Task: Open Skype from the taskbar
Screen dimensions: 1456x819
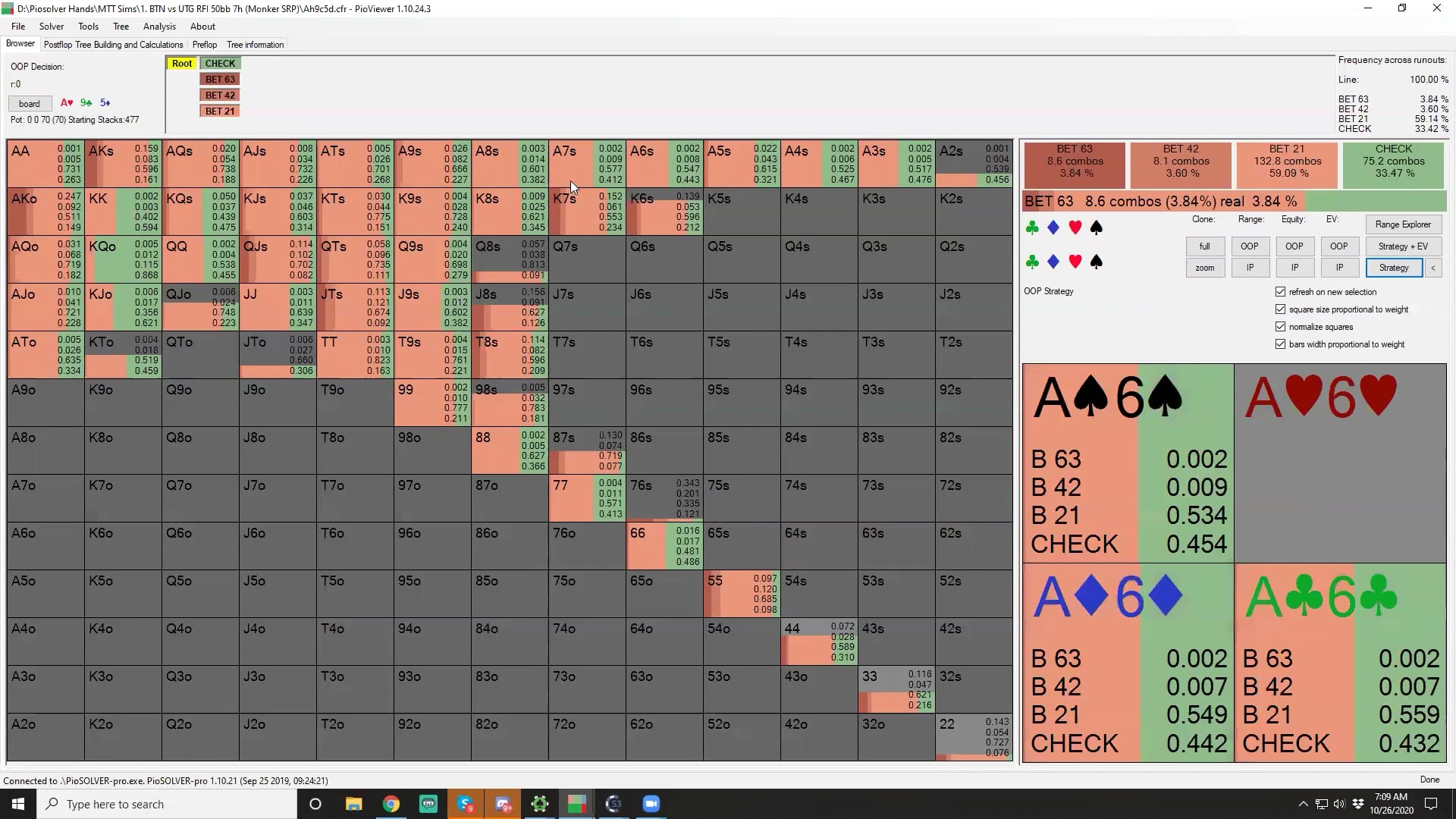Action: coord(466,804)
